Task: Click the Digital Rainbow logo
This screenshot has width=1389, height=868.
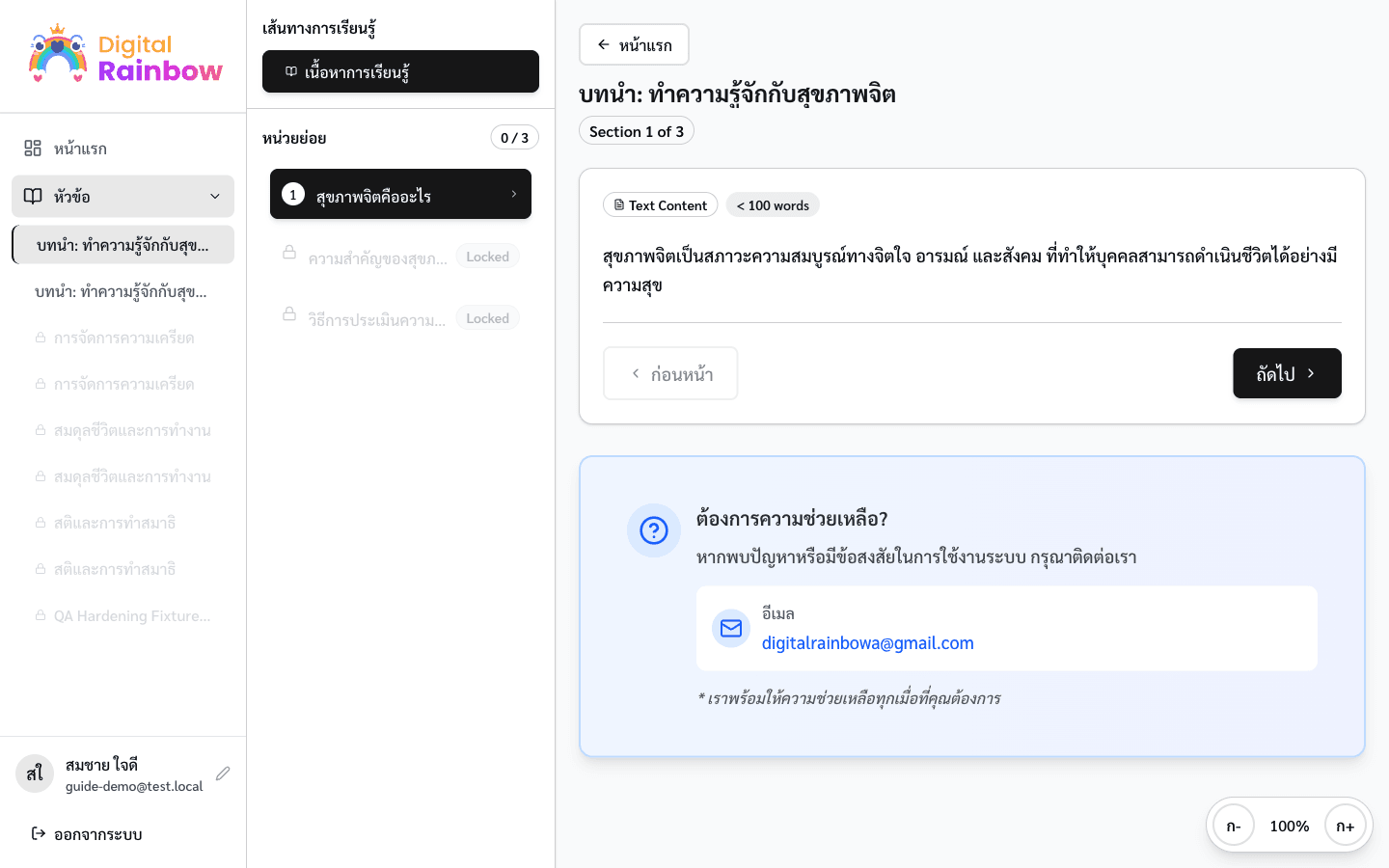Action: tap(125, 55)
